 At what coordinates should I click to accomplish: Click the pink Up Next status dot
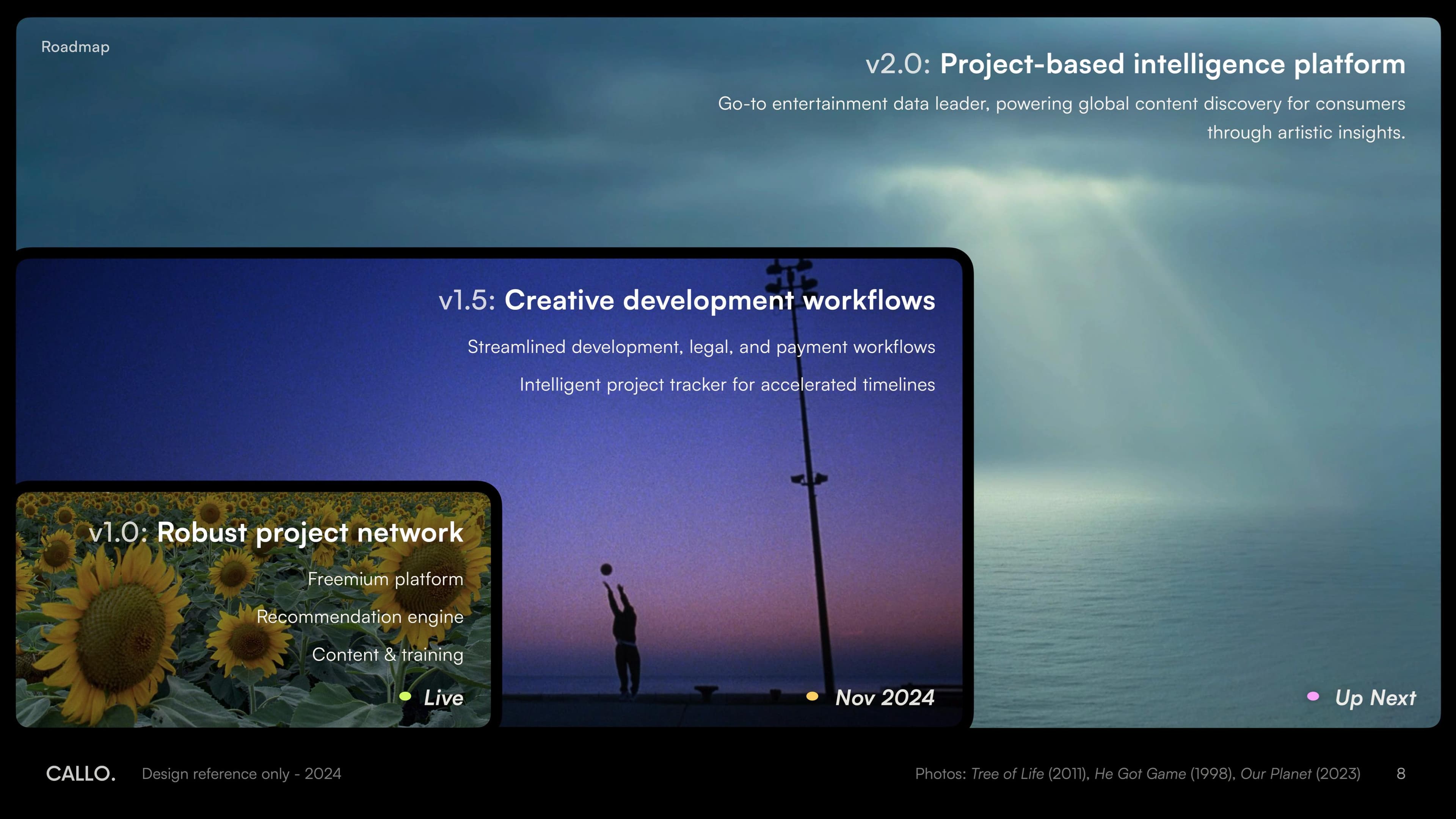click(1313, 696)
